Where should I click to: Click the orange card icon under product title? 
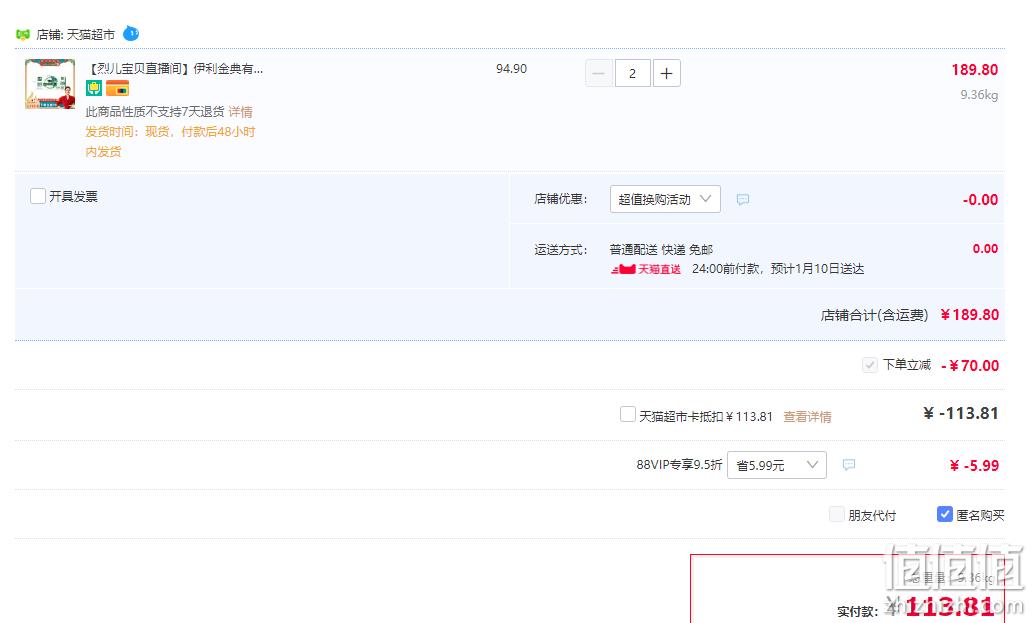pyautogui.click(x=117, y=88)
